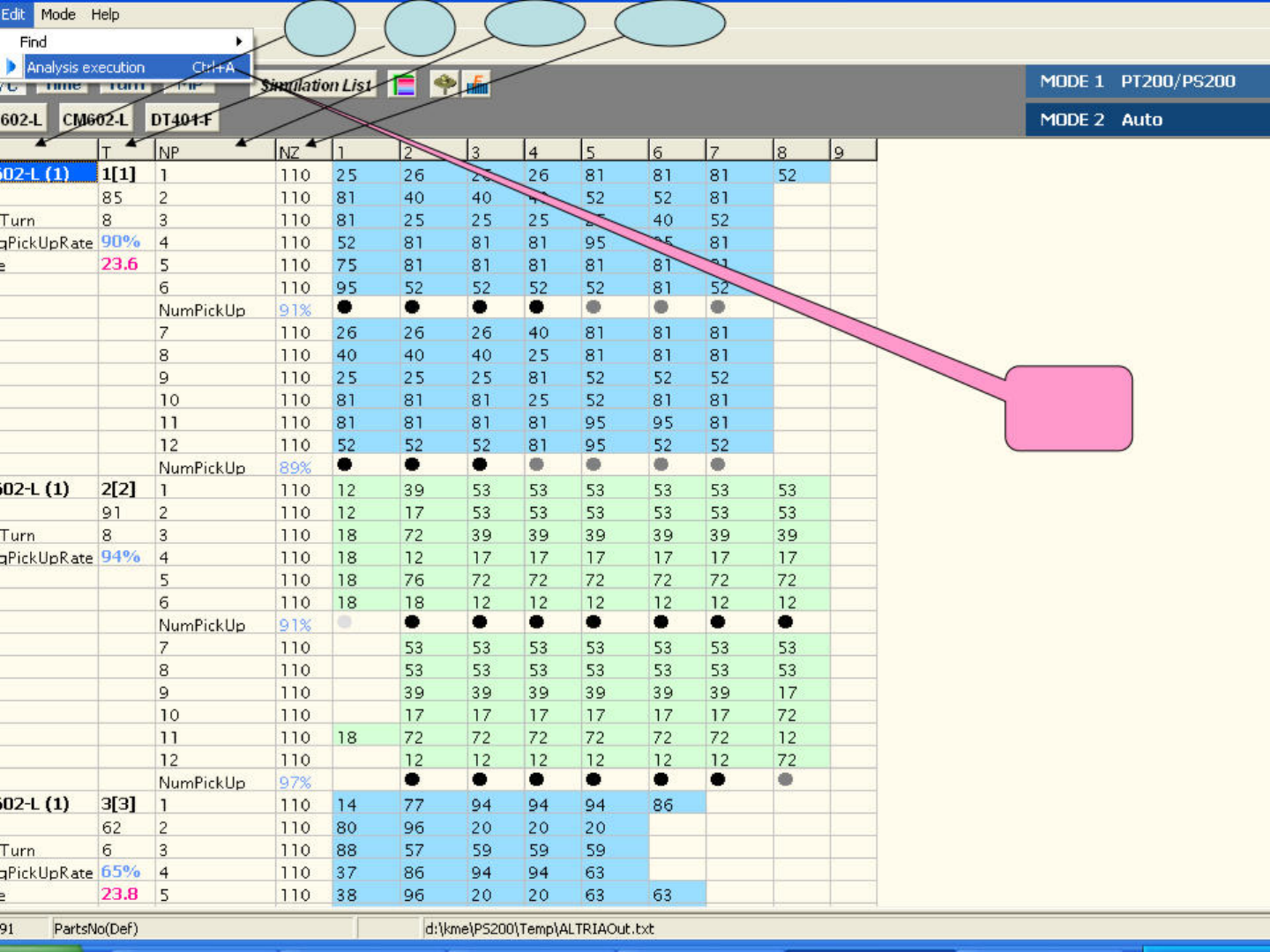
Task: Open the Mode menu
Action: 58,14
